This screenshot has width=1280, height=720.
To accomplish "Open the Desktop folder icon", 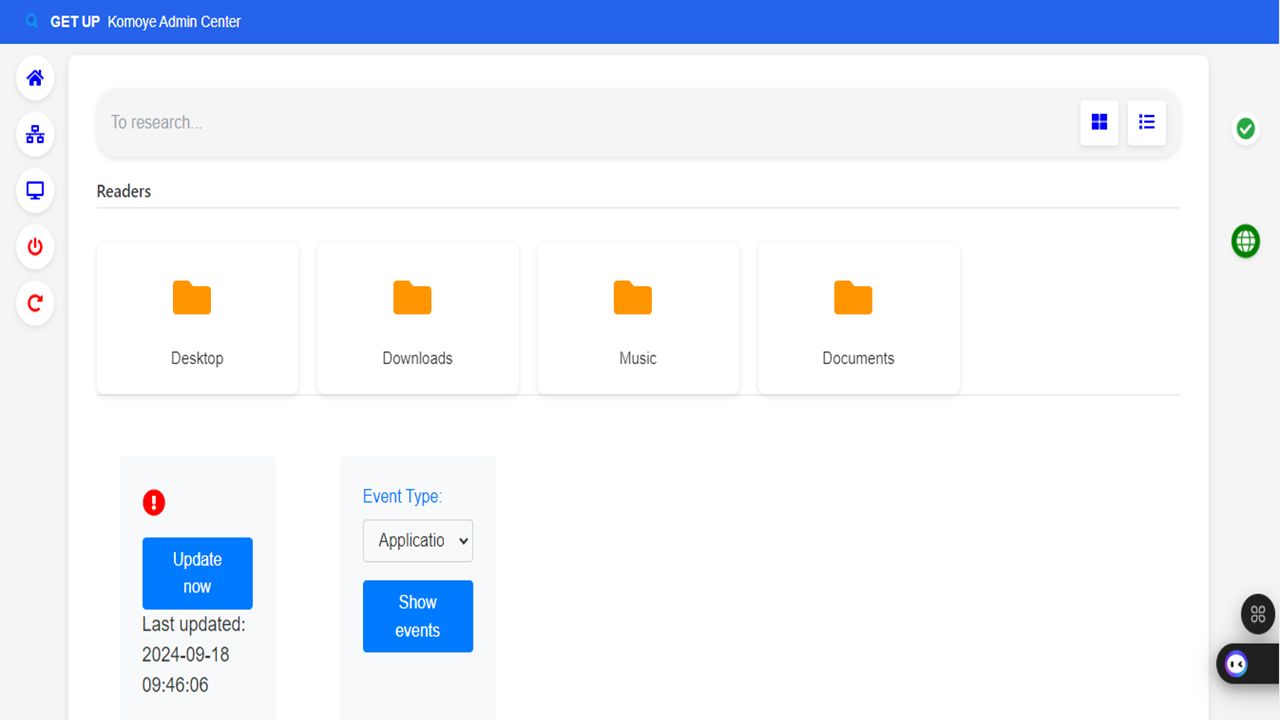I will (192, 297).
